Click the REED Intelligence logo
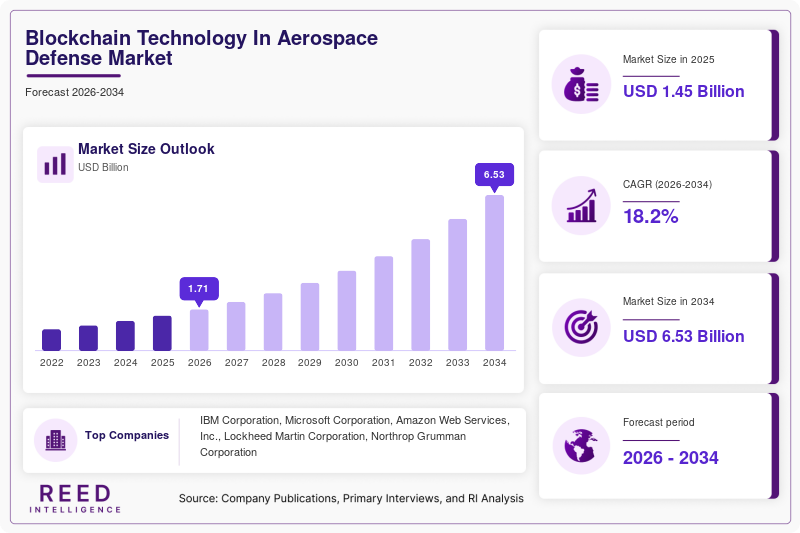800x533 pixels. (x=75, y=499)
